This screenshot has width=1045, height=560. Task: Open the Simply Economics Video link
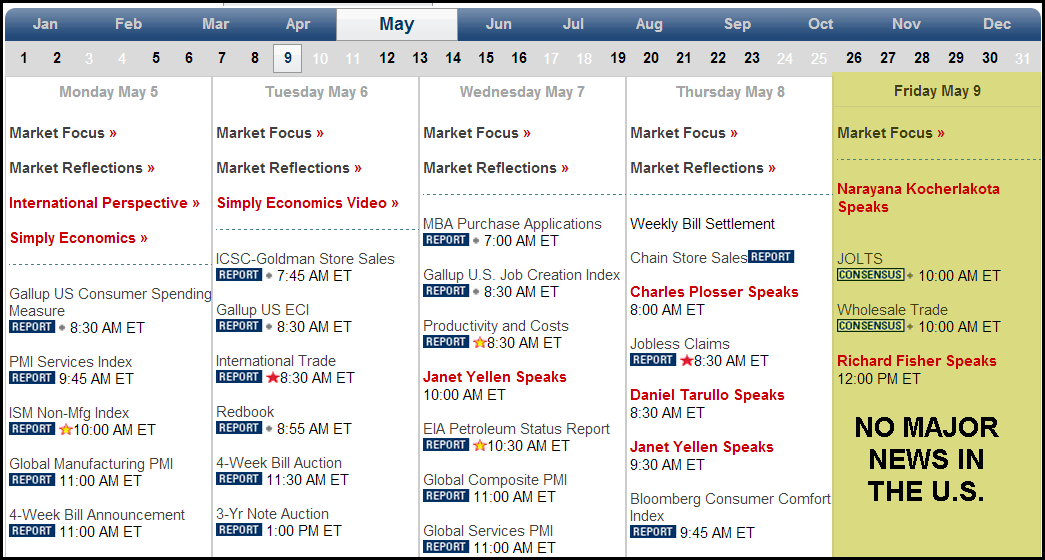point(308,203)
